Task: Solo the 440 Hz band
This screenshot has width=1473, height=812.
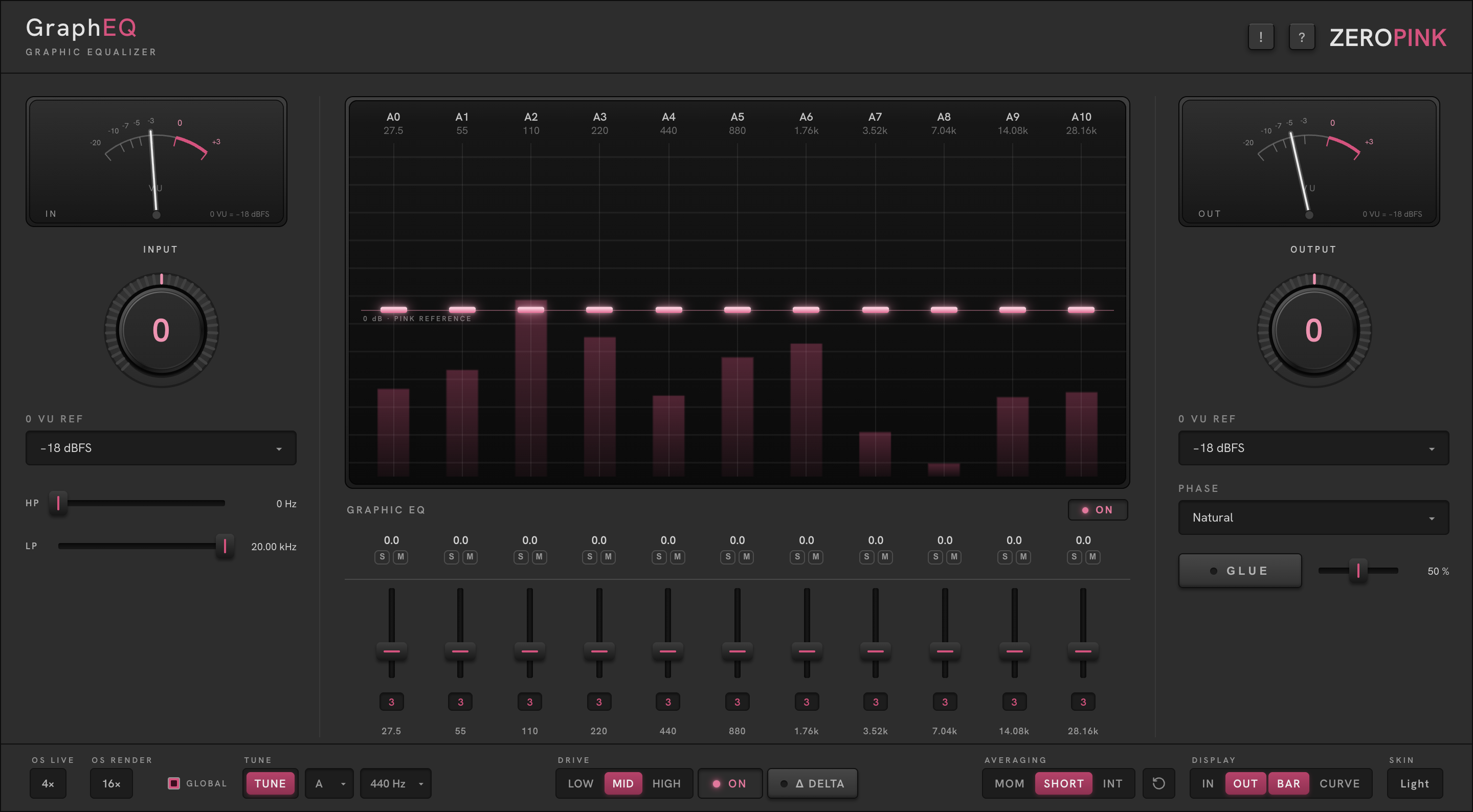Action: [x=659, y=556]
